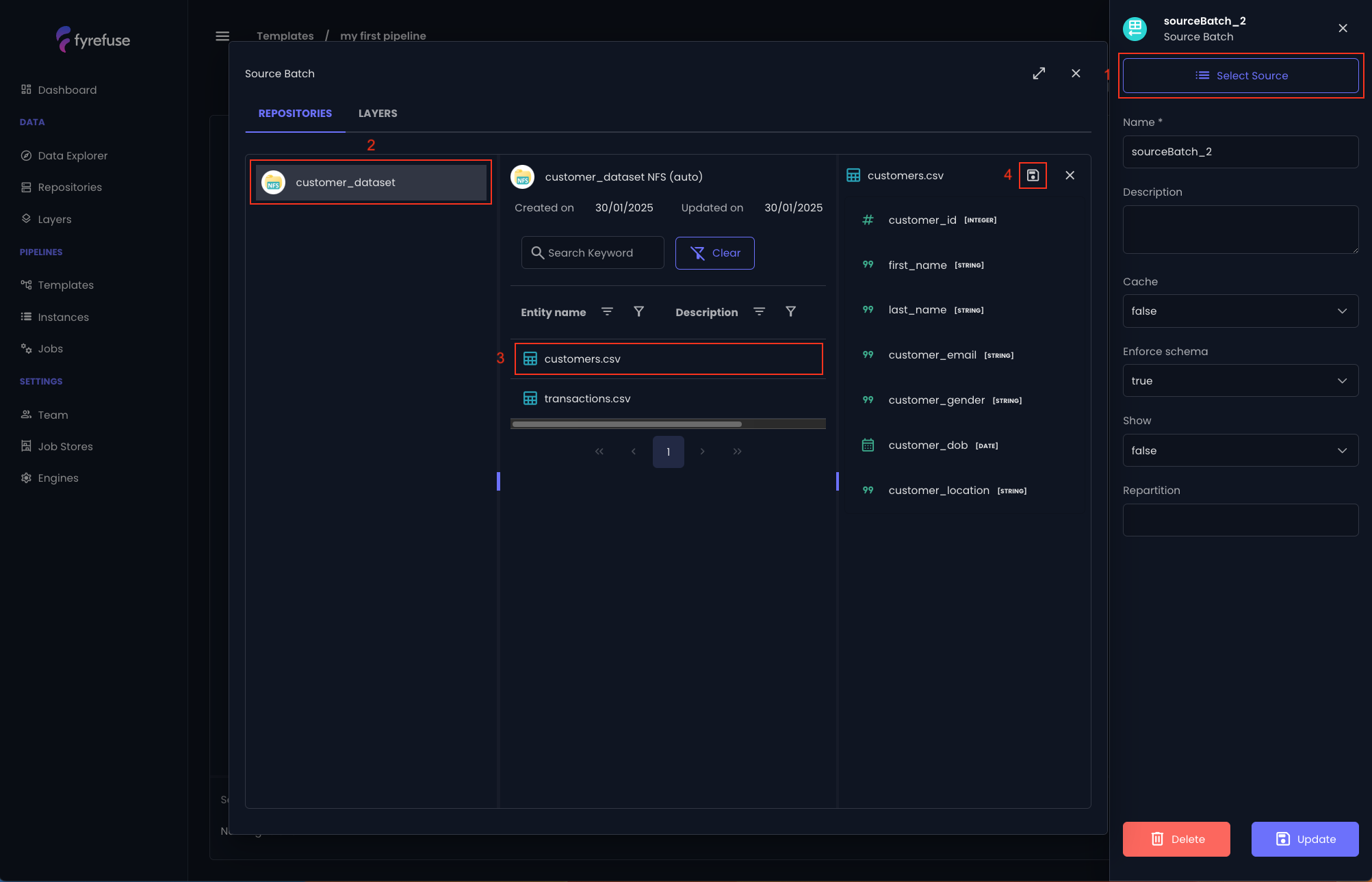The height and width of the screenshot is (882, 1372).
Task: Open Engines from sidebar
Action: pyautogui.click(x=49, y=478)
